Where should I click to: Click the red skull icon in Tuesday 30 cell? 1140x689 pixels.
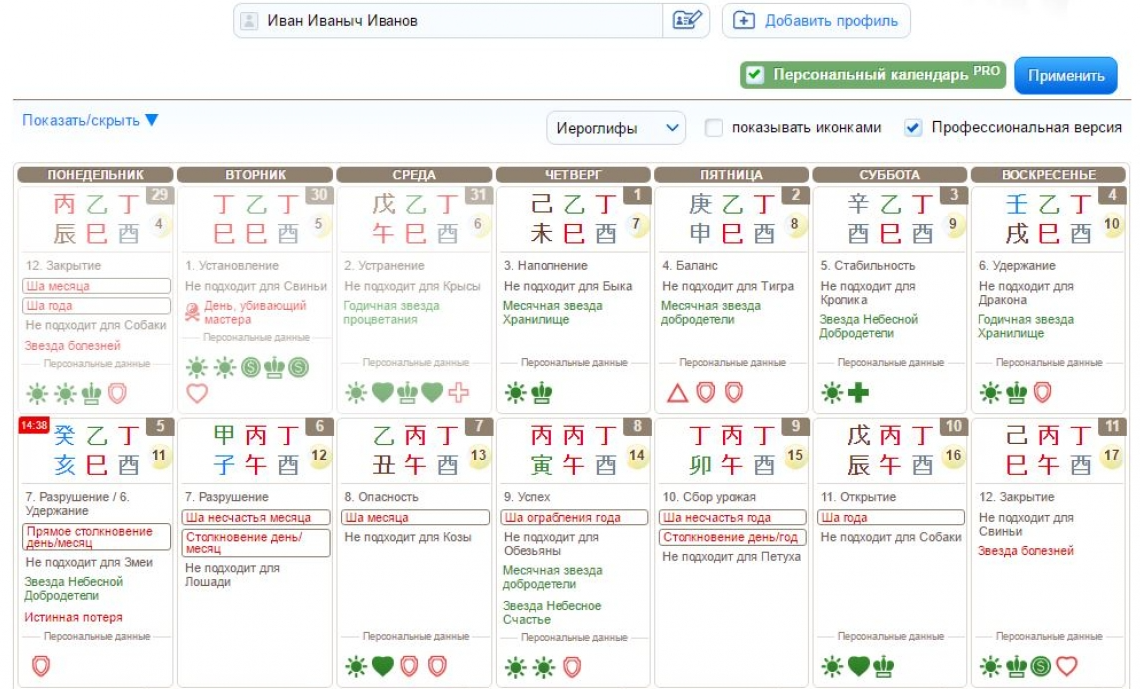click(x=193, y=312)
